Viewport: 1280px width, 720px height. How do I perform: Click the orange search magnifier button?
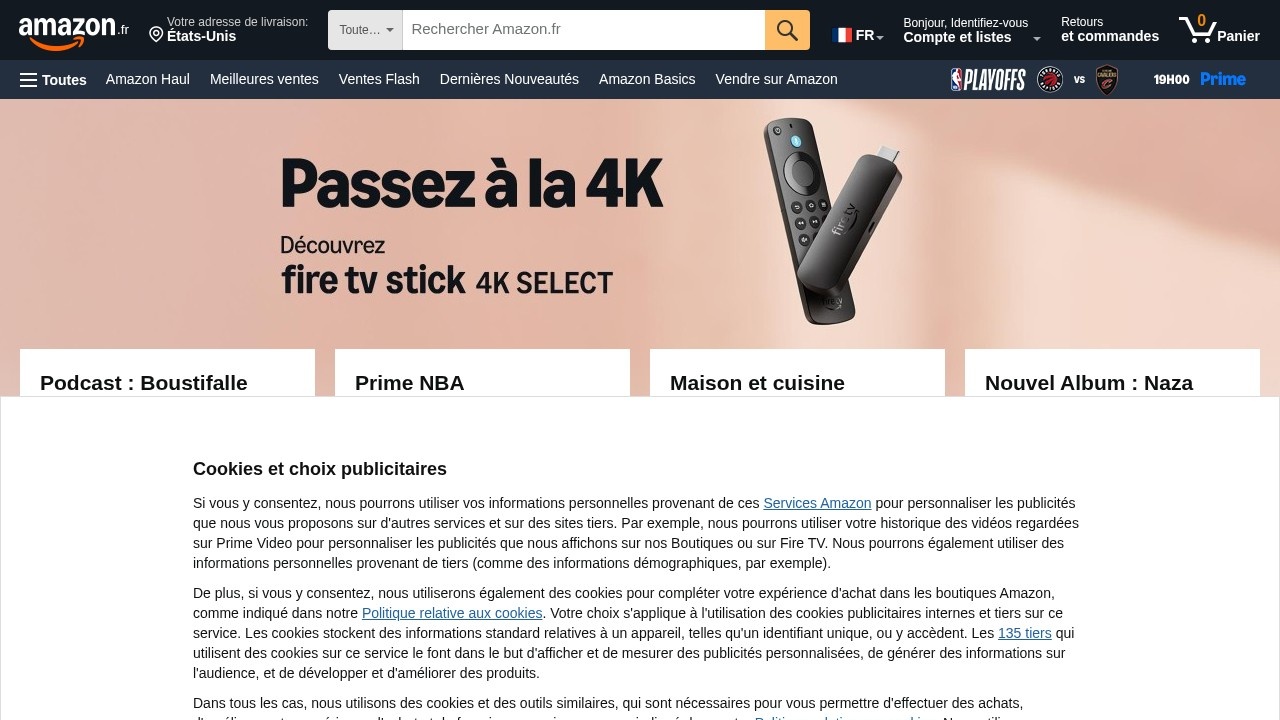787,30
